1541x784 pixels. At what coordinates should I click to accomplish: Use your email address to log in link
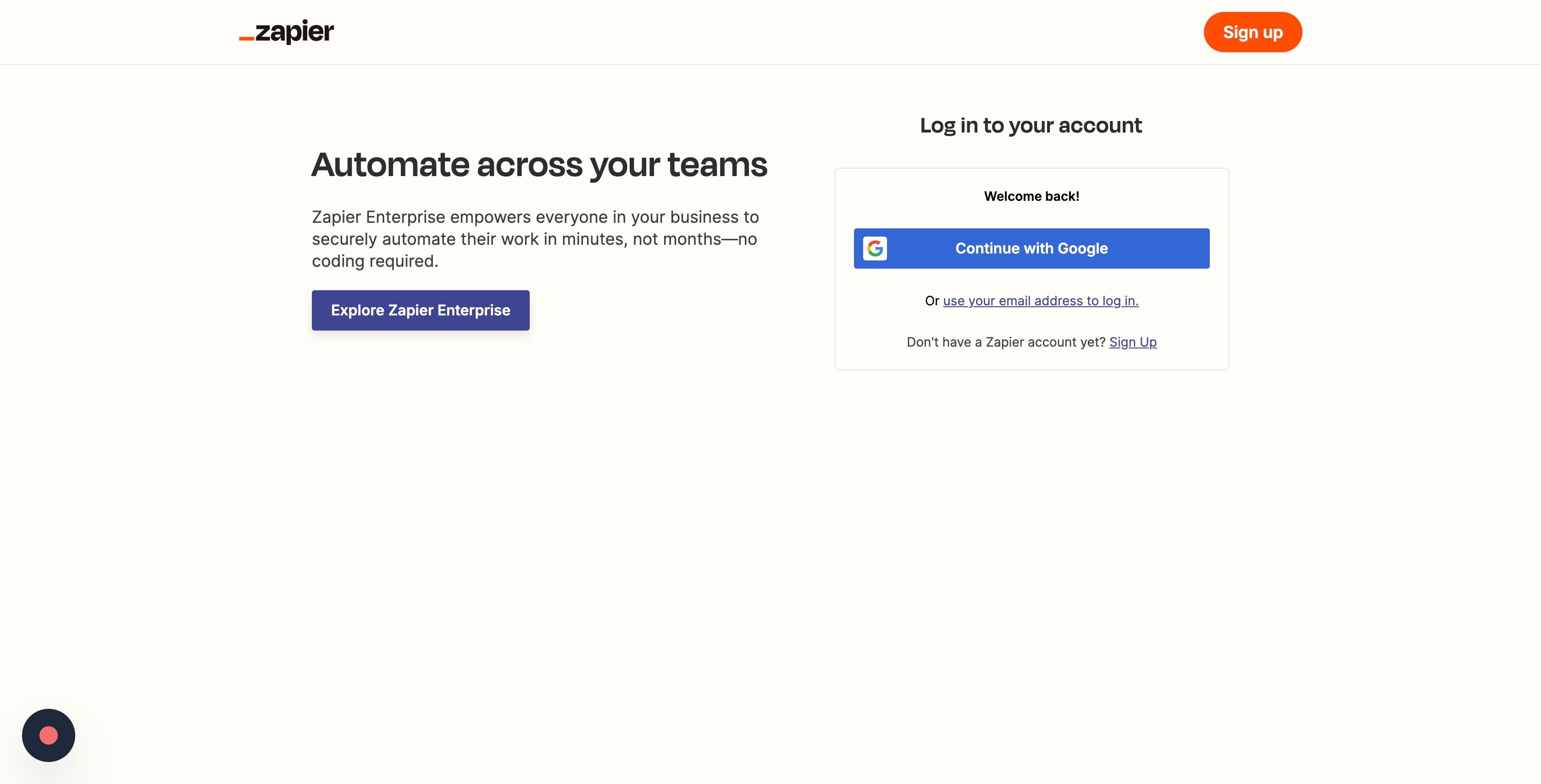coord(1040,301)
